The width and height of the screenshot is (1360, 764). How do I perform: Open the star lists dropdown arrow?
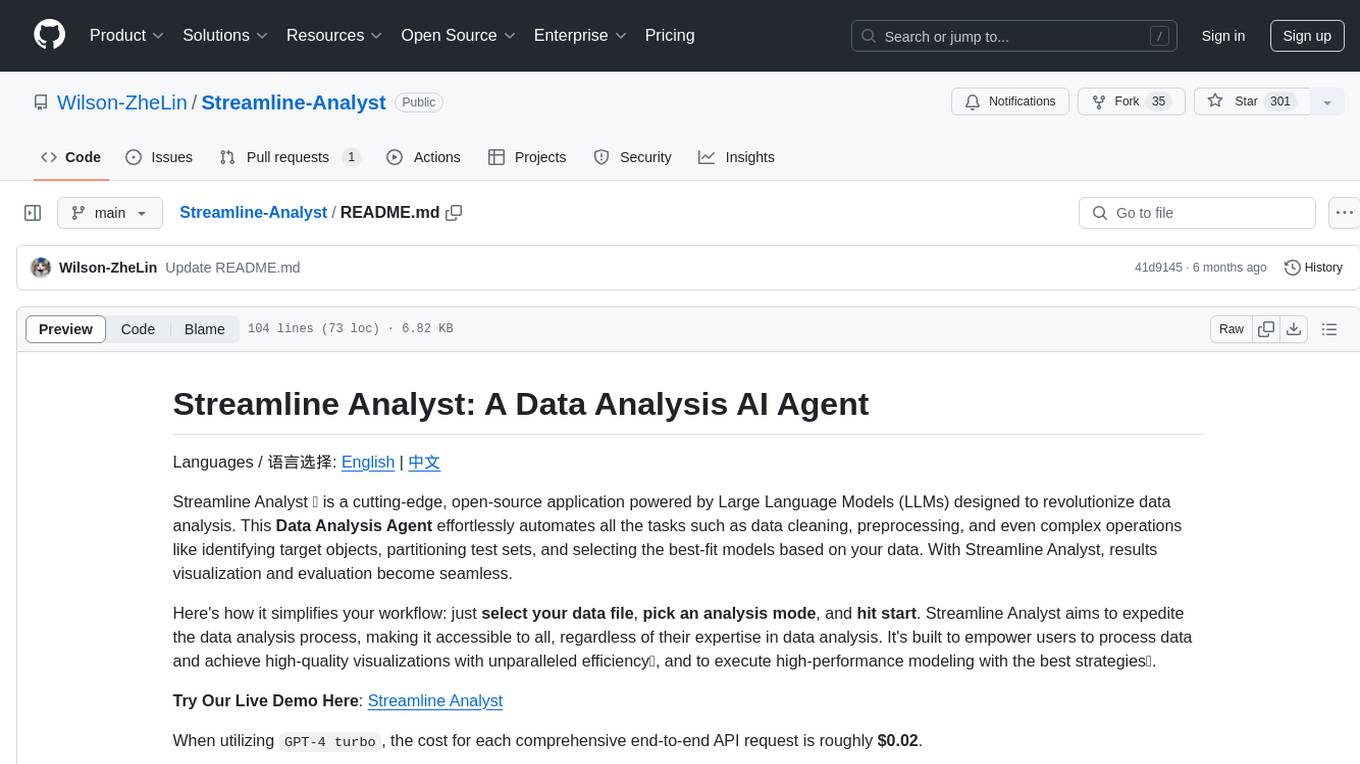[1327, 102]
